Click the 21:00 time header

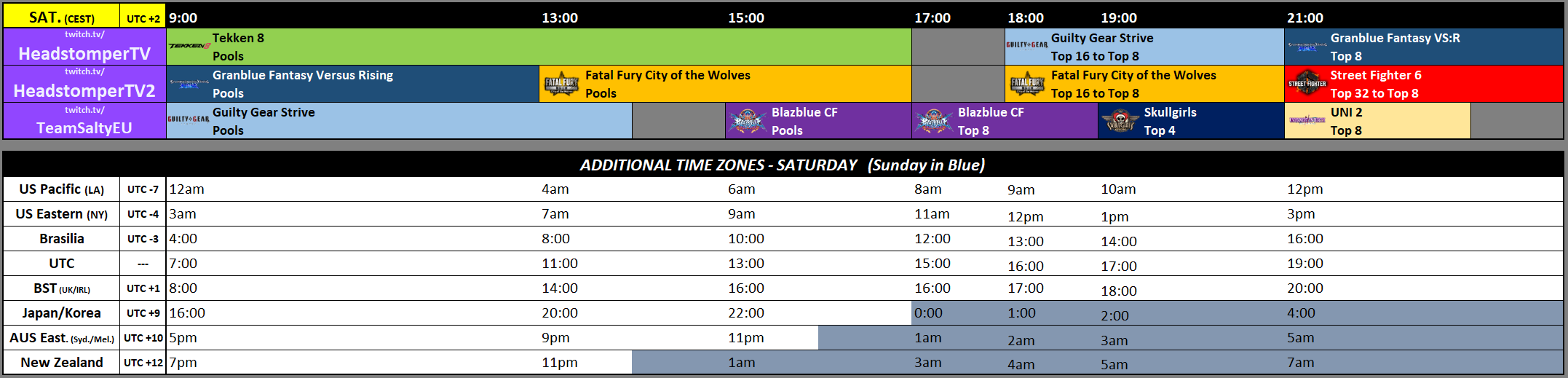click(x=1305, y=18)
